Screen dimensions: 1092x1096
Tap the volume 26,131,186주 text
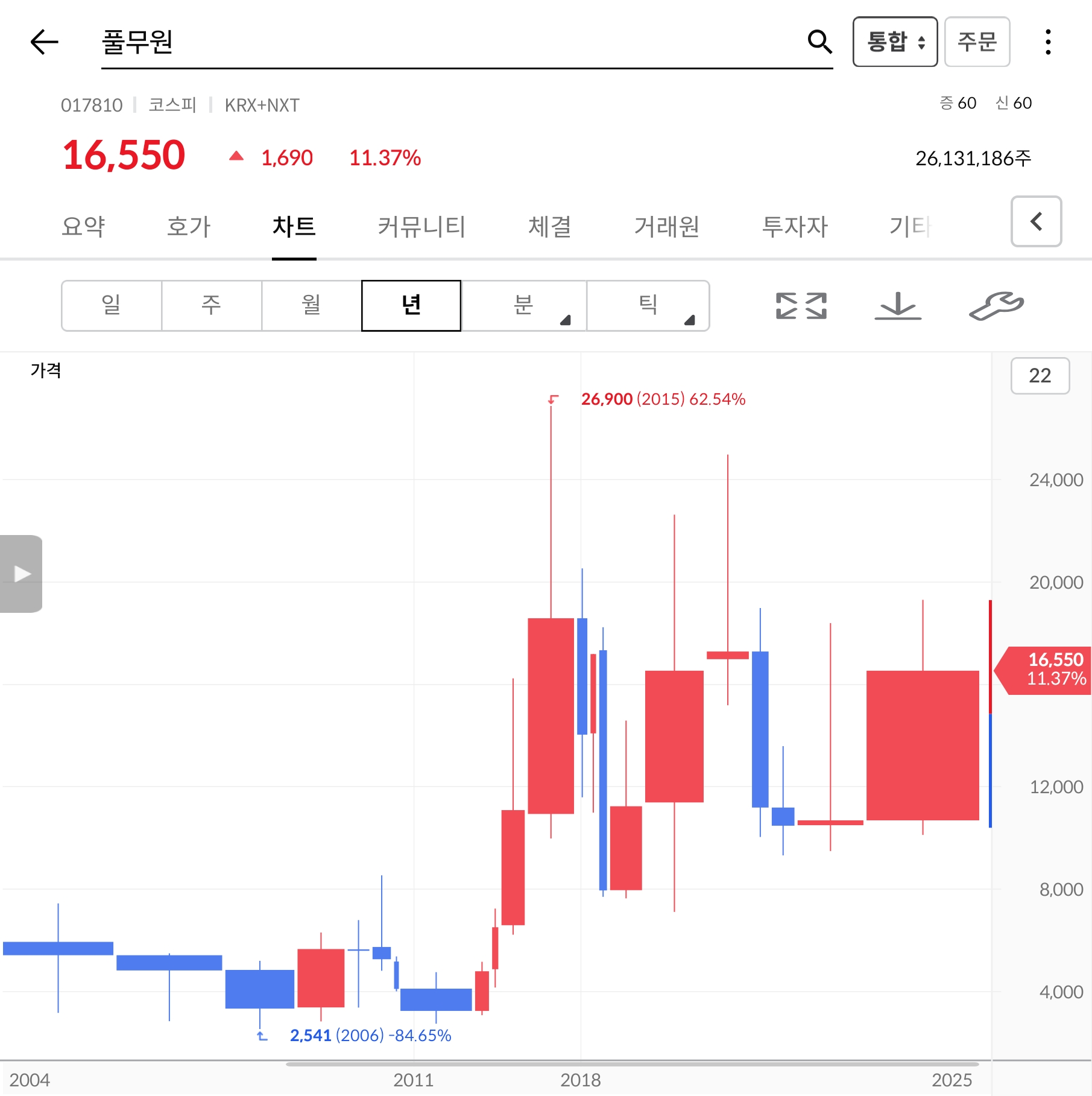click(973, 159)
